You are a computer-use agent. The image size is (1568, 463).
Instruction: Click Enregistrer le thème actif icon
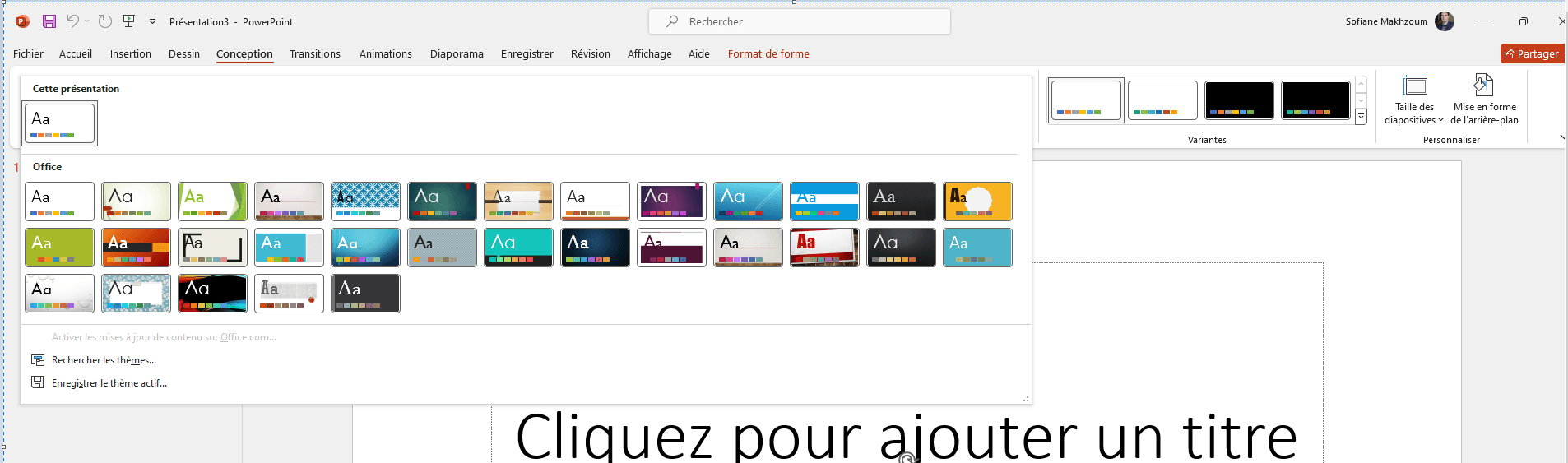point(38,382)
